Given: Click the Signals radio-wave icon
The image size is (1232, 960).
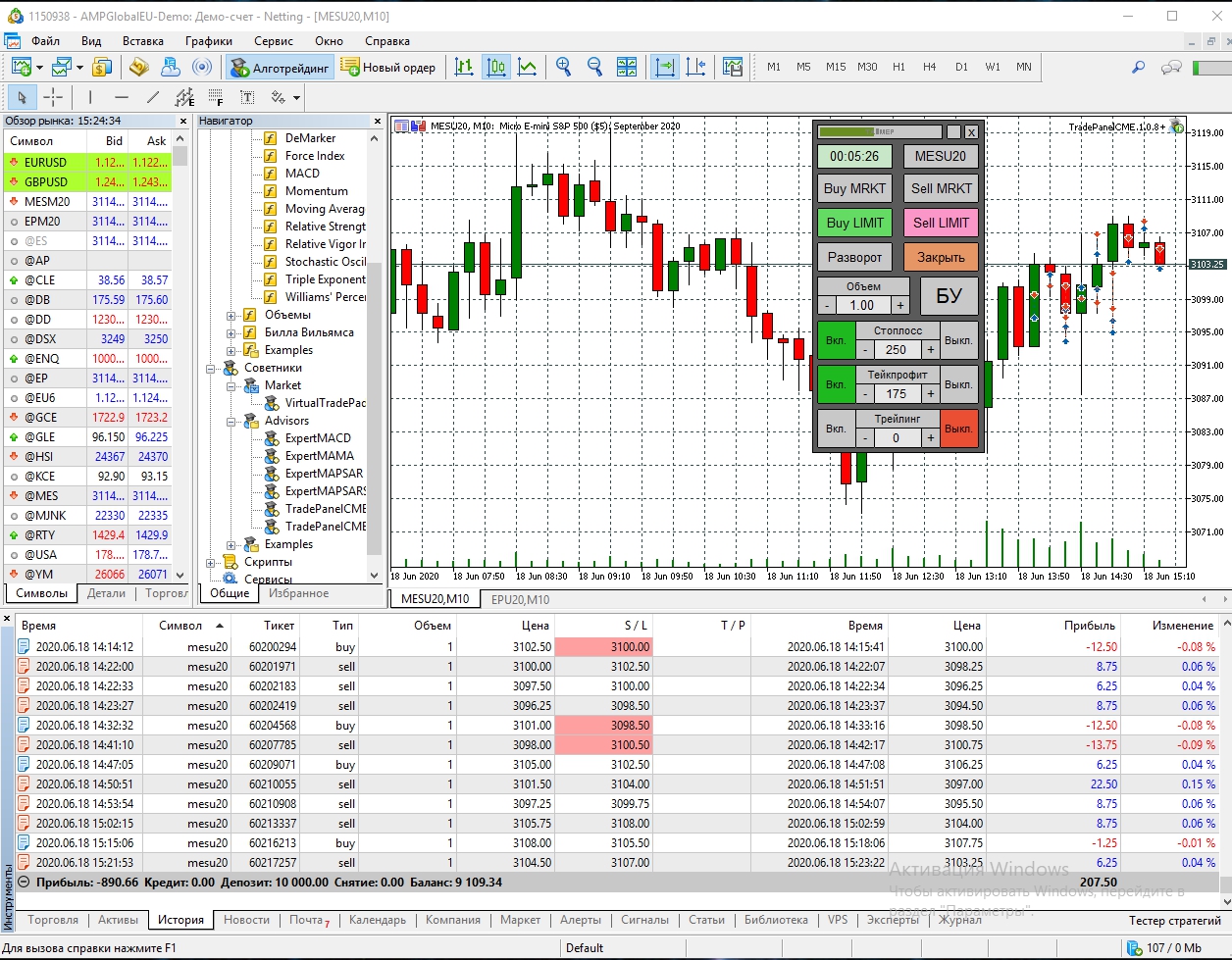Looking at the screenshot, I should point(202,67).
